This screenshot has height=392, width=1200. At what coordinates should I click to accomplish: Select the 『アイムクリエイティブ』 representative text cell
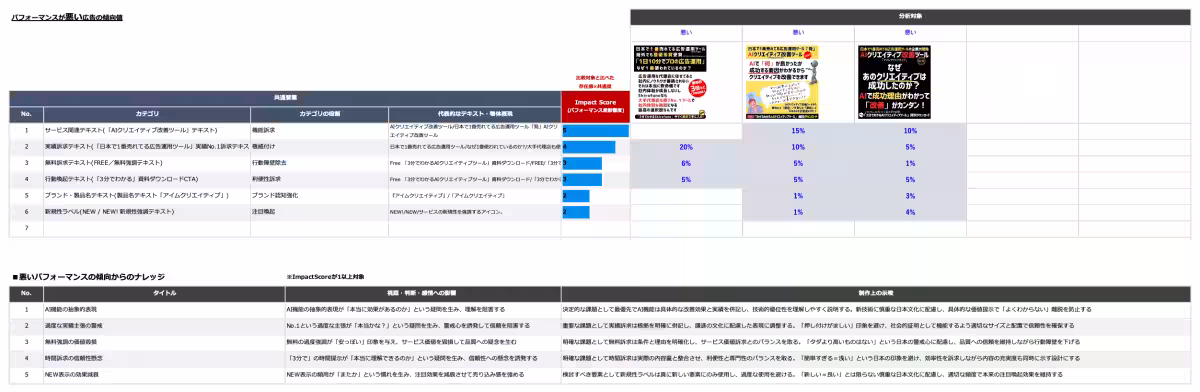pyautogui.click(x=475, y=195)
